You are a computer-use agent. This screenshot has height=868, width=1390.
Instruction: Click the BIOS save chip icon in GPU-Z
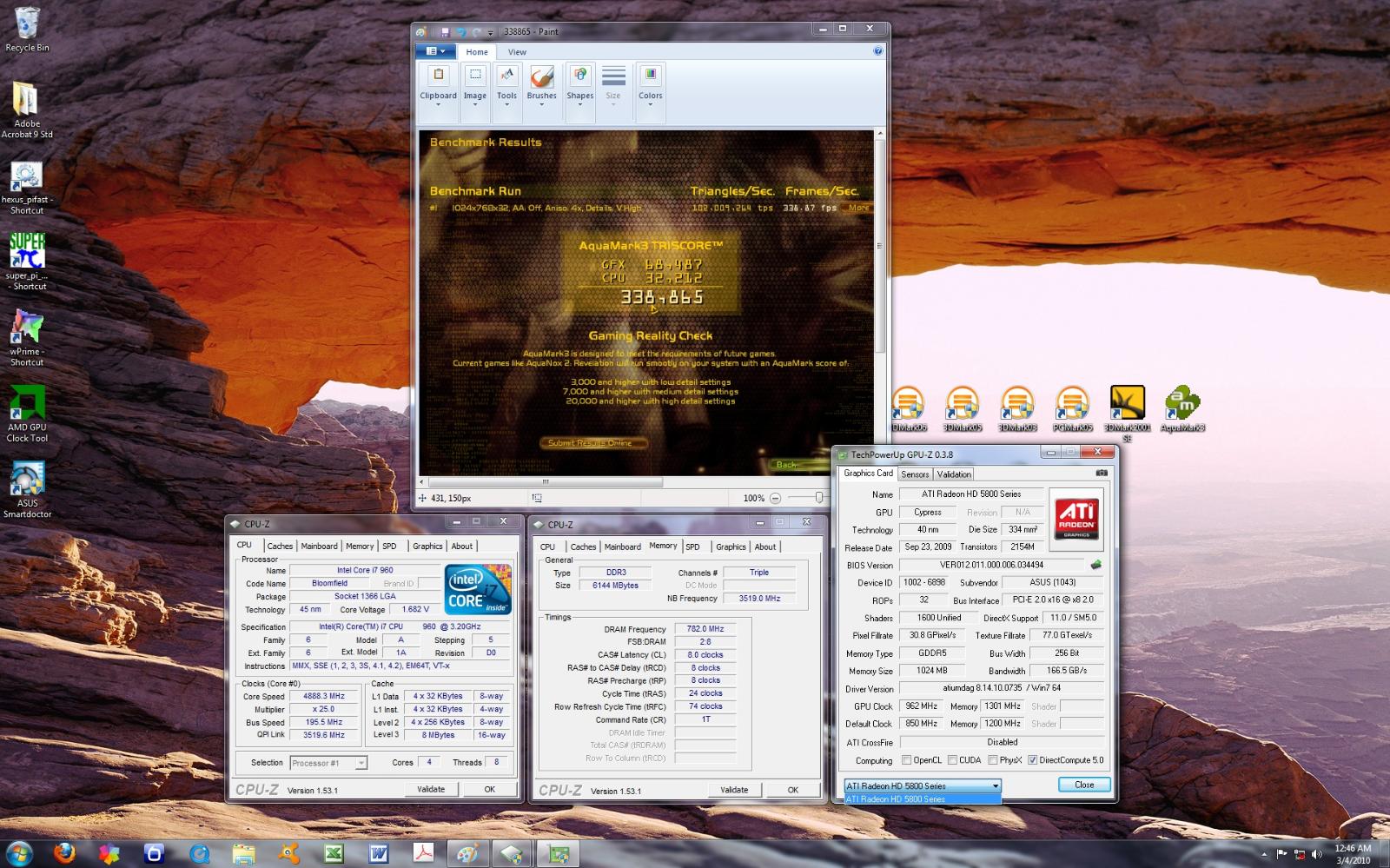[x=1095, y=565]
